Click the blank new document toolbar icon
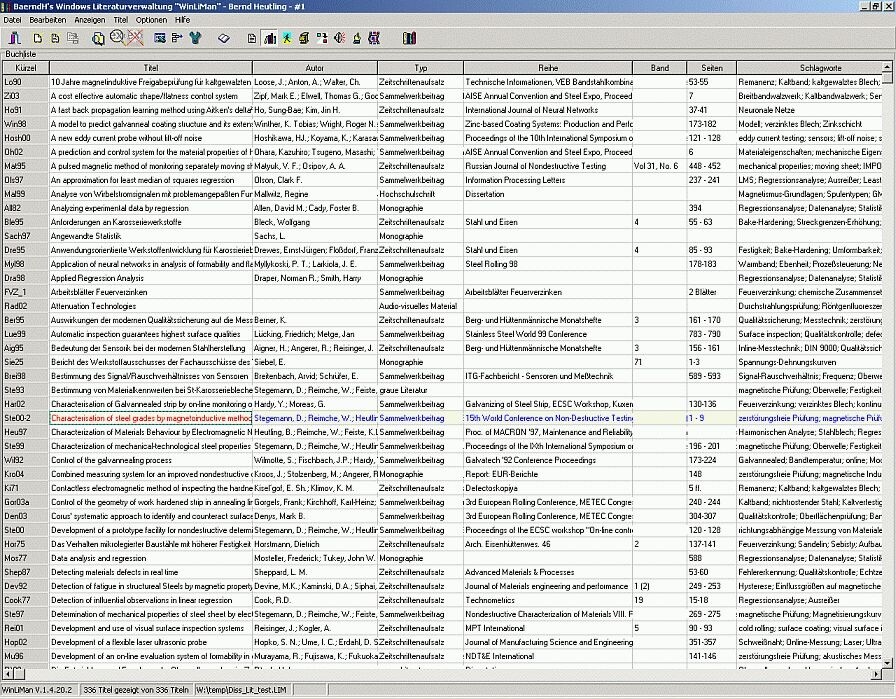This screenshot has height=699, width=896. (x=38, y=38)
